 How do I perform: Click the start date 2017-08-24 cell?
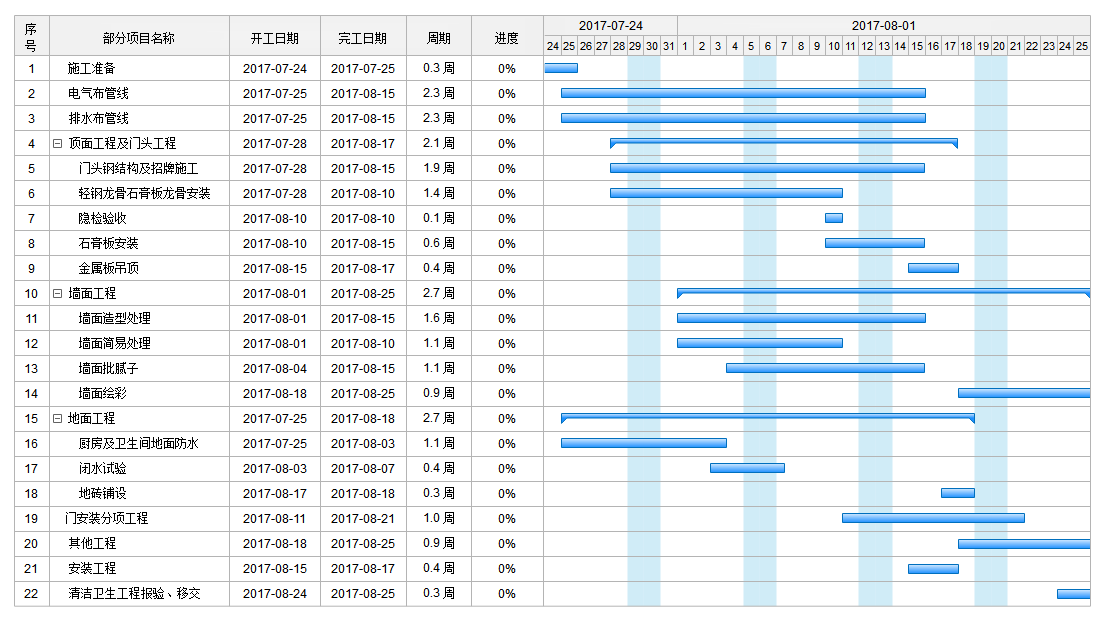click(x=275, y=594)
